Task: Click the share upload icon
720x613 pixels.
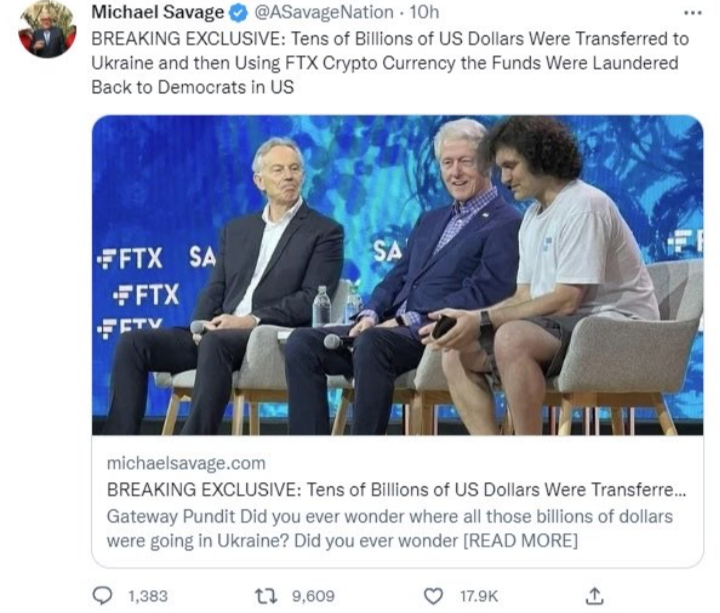Action: tap(595, 596)
